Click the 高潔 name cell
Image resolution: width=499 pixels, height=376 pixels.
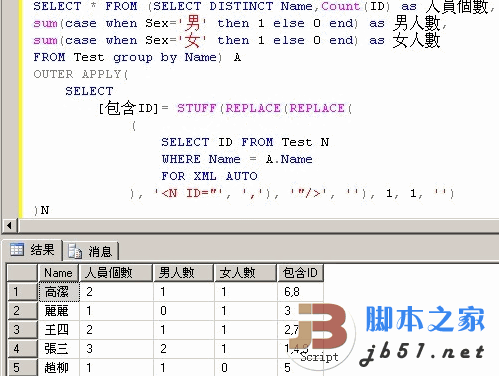[59, 292]
